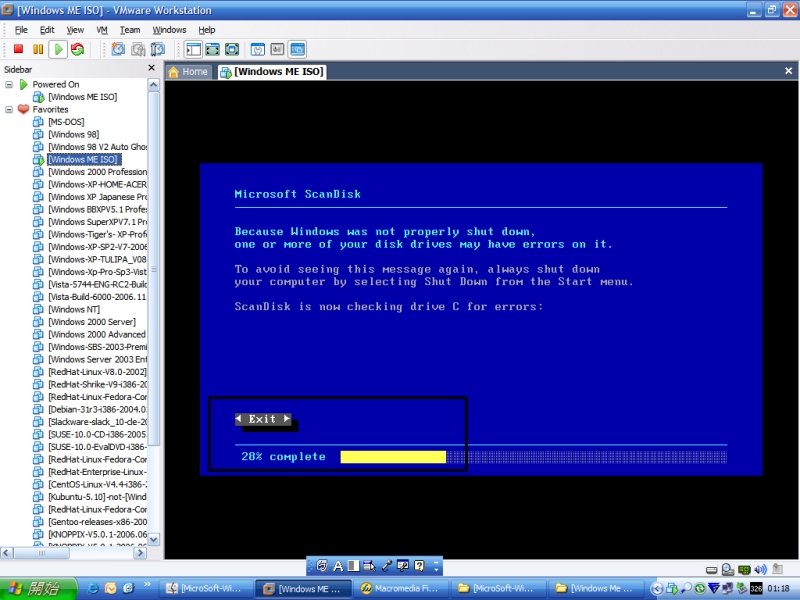Click the grayed Appliance view toolbar icon
This screenshot has width=800, height=600.
point(277,49)
